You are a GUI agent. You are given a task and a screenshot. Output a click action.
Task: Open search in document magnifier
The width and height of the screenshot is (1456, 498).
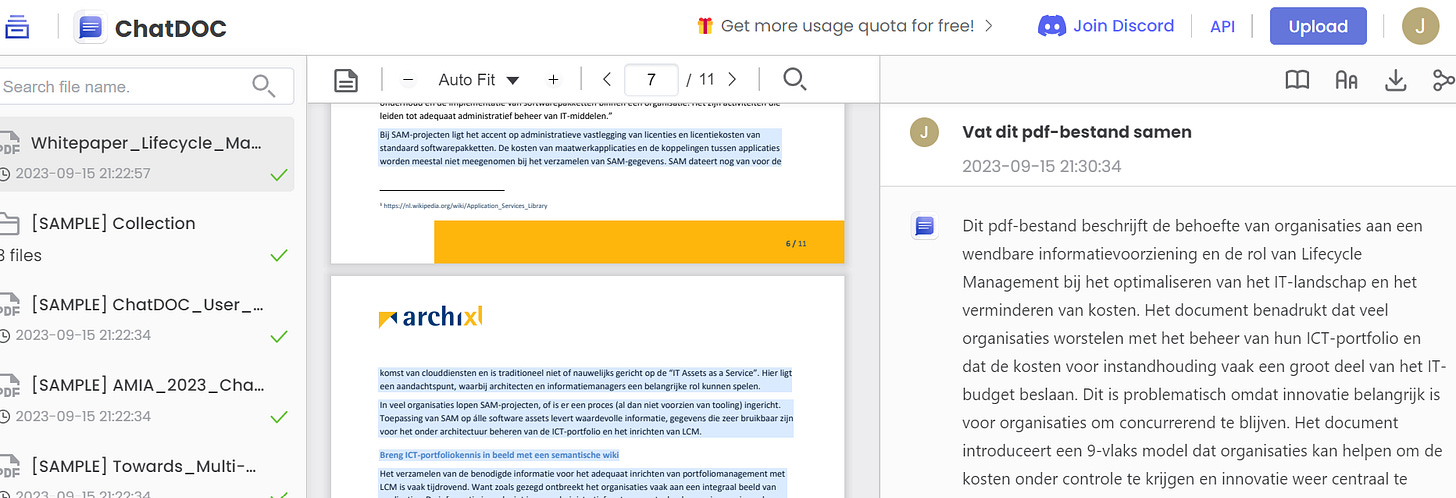pyautogui.click(x=794, y=80)
